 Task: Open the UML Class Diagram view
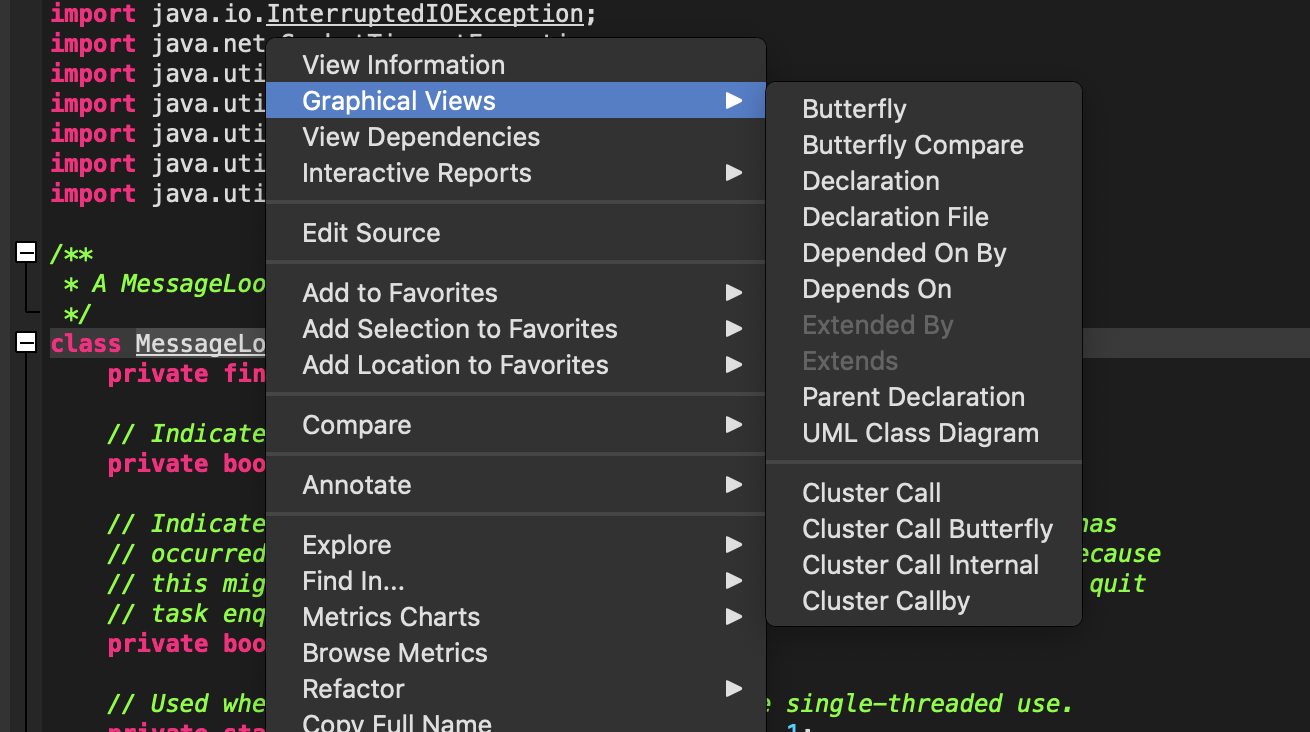pos(920,433)
